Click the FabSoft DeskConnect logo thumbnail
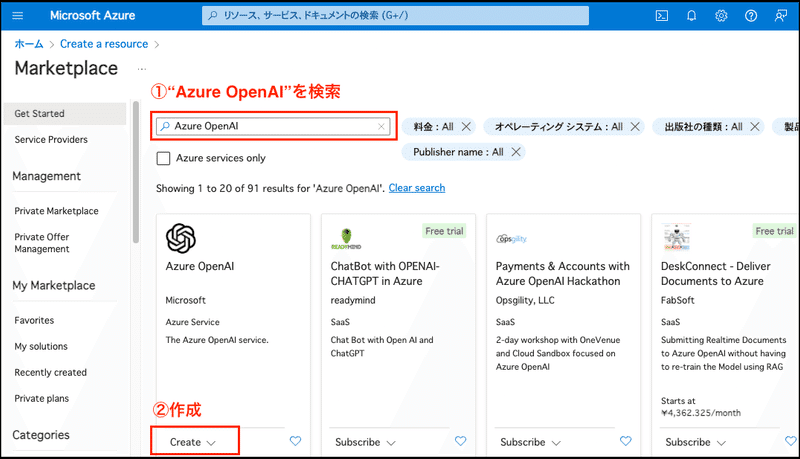 tap(676, 237)
